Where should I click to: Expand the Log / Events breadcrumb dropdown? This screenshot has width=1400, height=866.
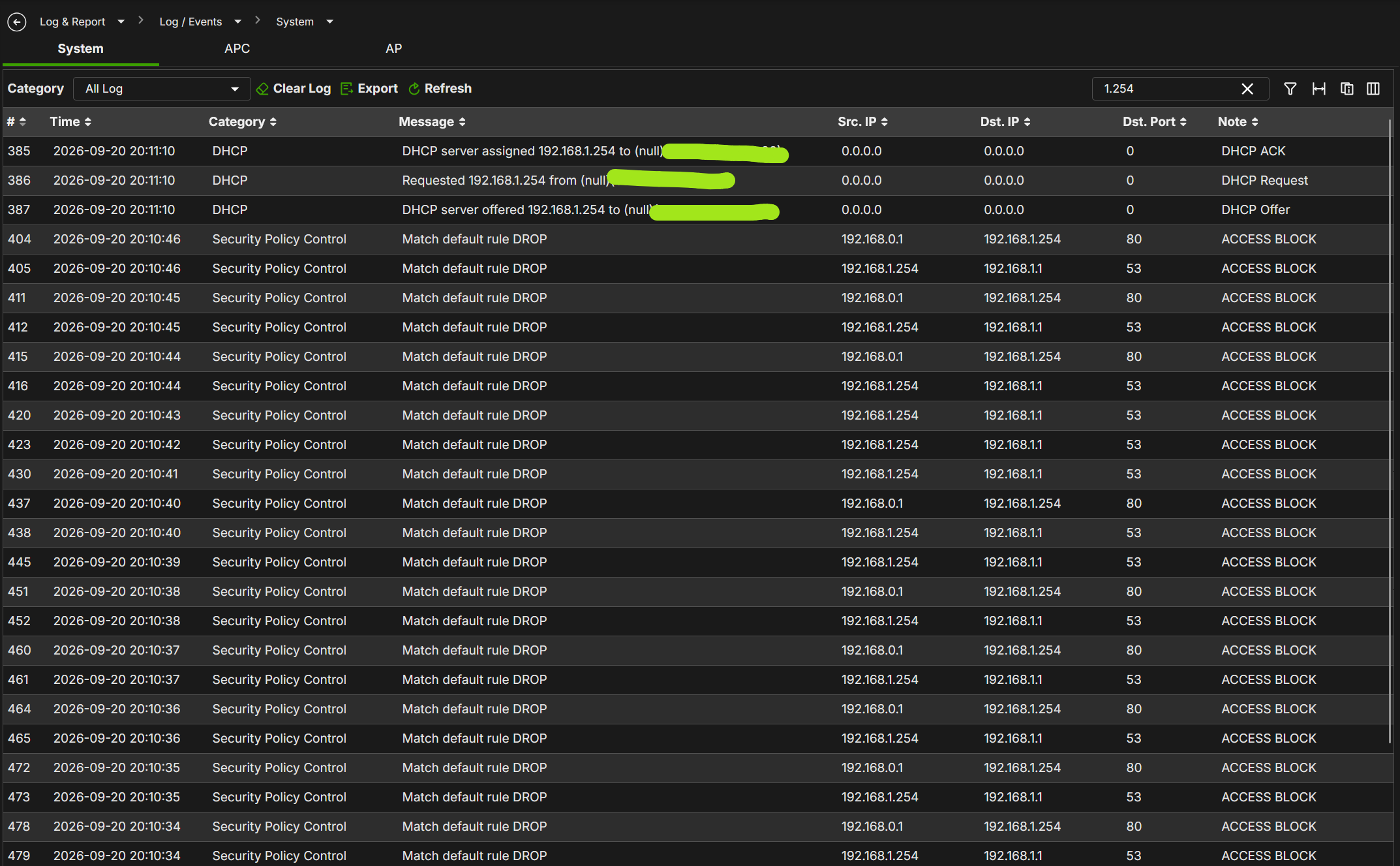237,22
